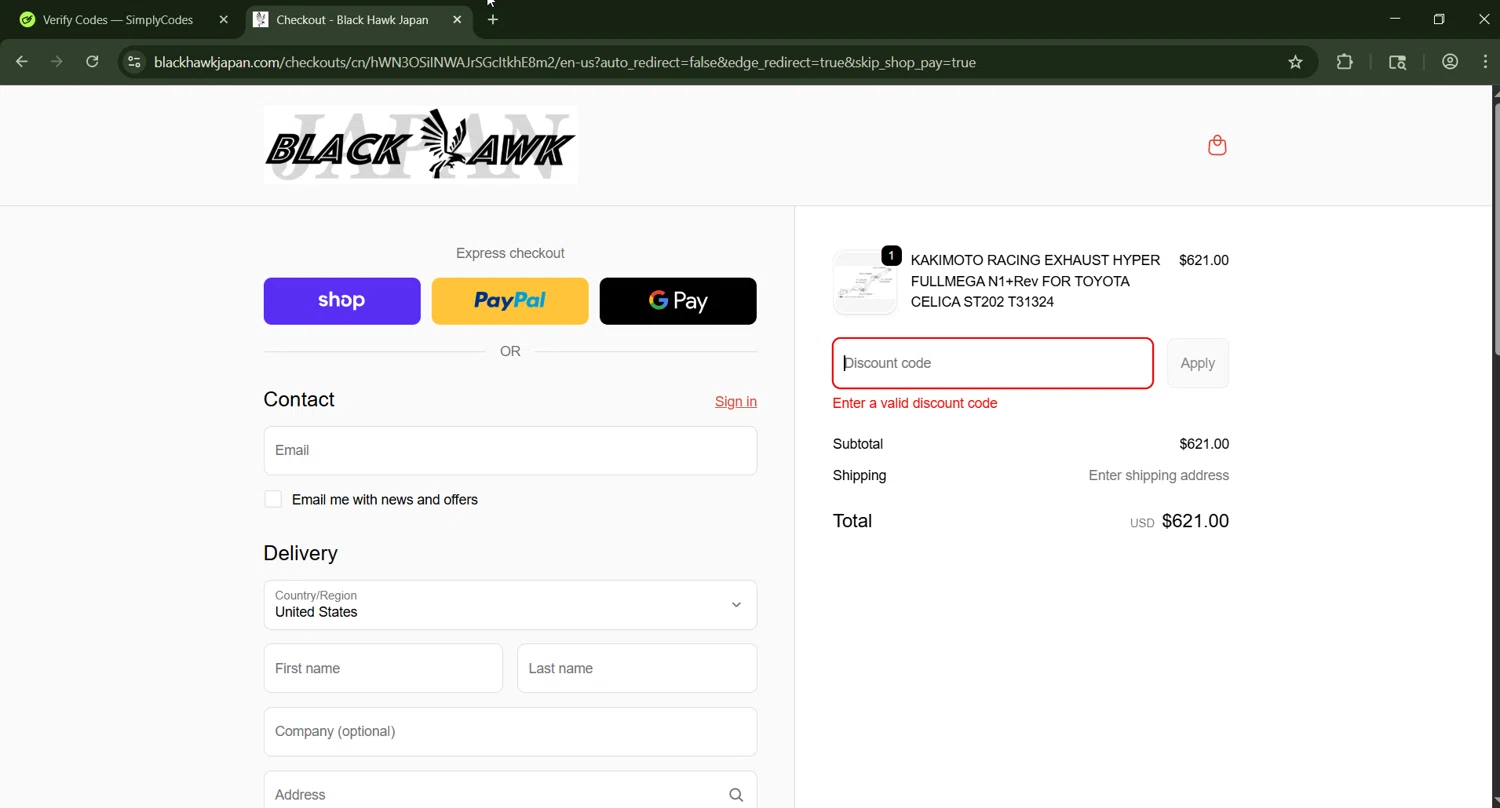
Task: Click into the Email field
Action: point(510,451)
